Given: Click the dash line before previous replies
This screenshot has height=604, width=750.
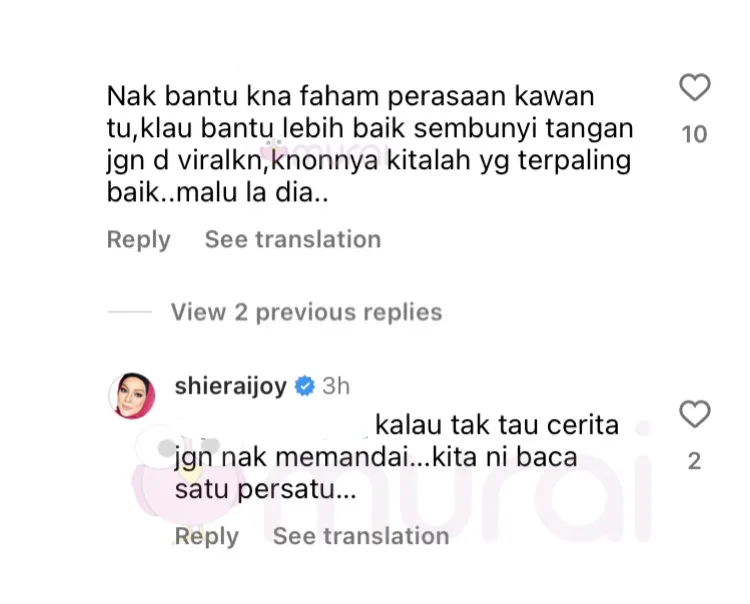Looking at the screenshot, I should [x=130, y=312].
